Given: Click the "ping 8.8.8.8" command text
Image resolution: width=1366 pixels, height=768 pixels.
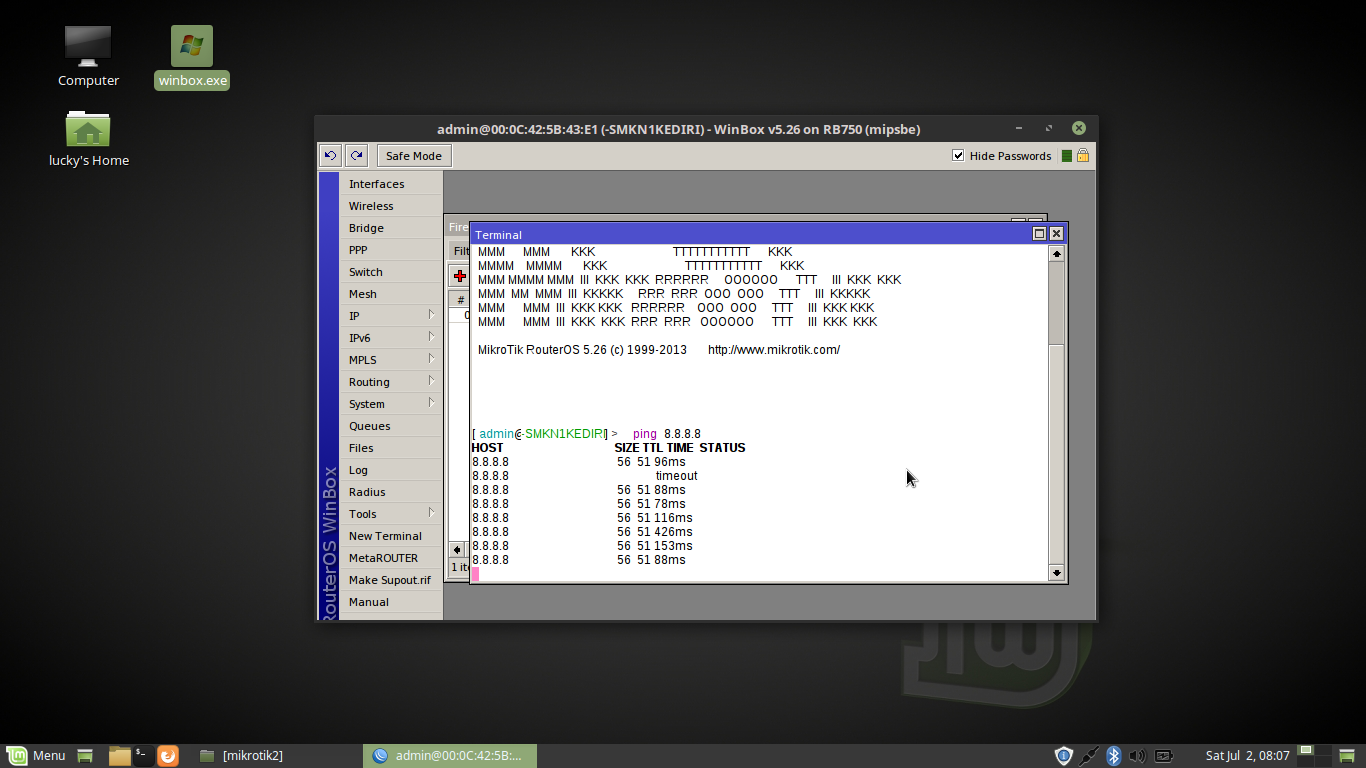Looking at the screenshot, I should pos(667,434).
